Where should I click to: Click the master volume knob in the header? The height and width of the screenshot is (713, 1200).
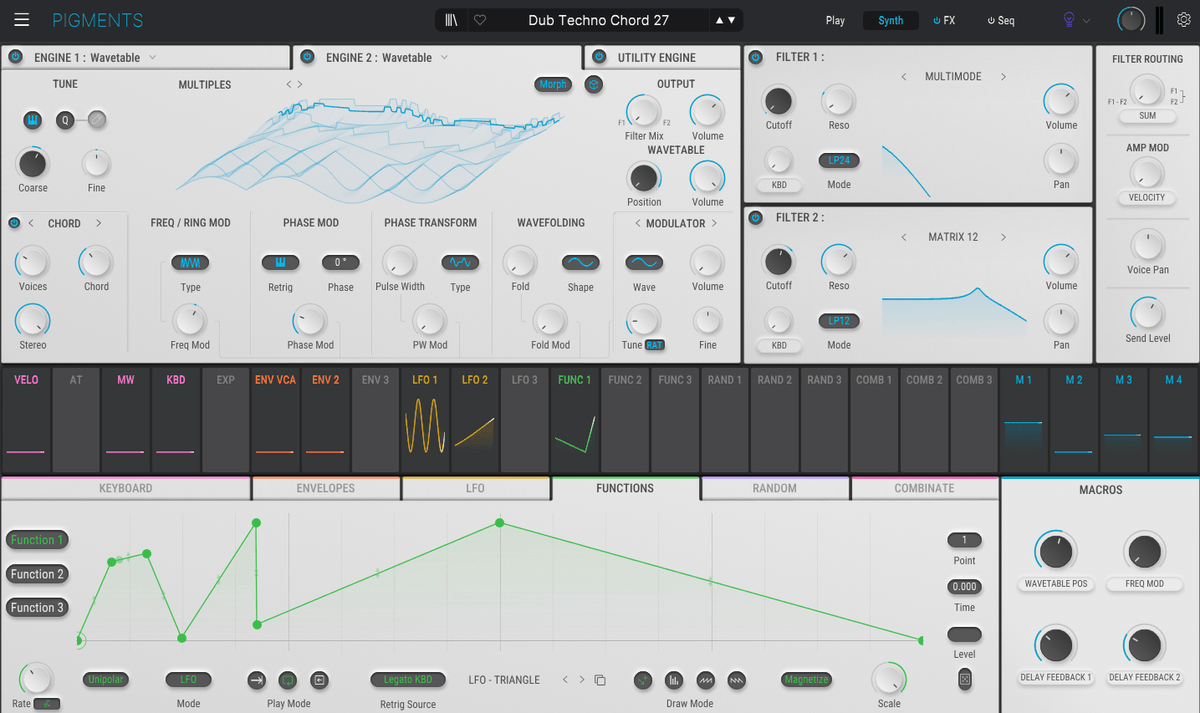(1130, 20)
